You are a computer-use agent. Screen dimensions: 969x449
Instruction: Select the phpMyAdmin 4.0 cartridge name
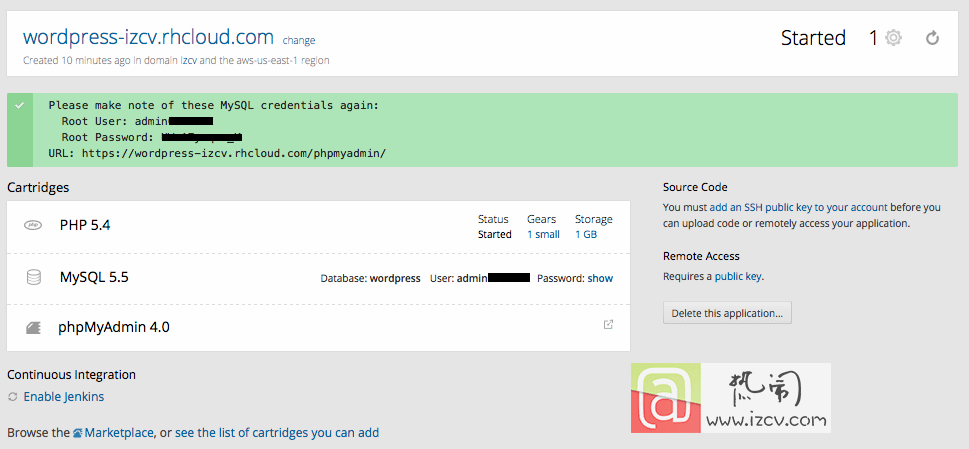click(x=114, y=327)
